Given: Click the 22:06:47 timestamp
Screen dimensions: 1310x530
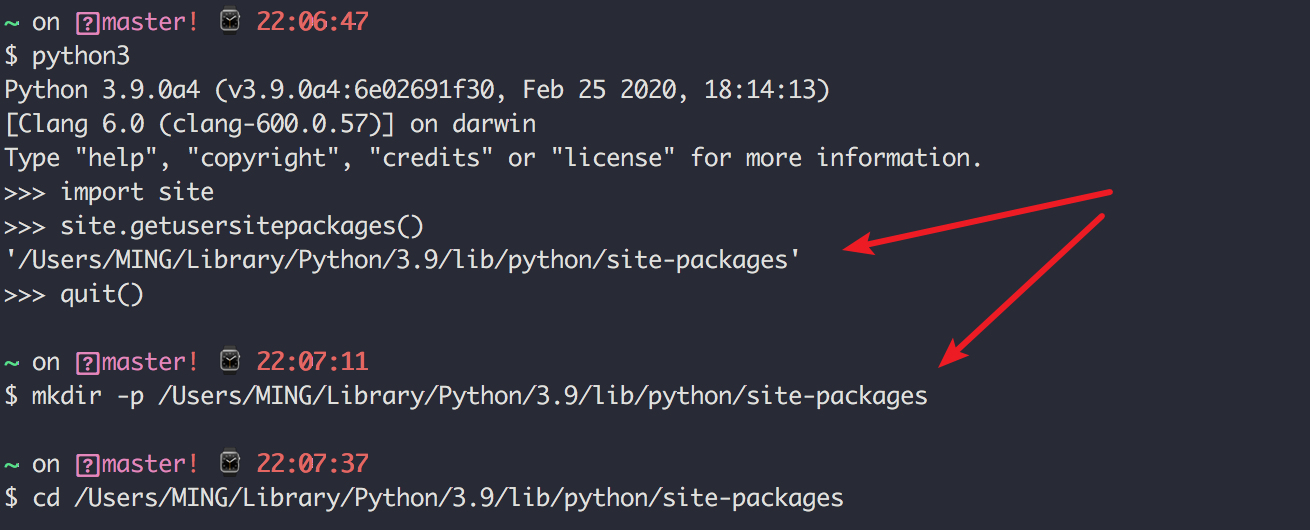Looking at the screenshot, I should (x=313, y=22).
